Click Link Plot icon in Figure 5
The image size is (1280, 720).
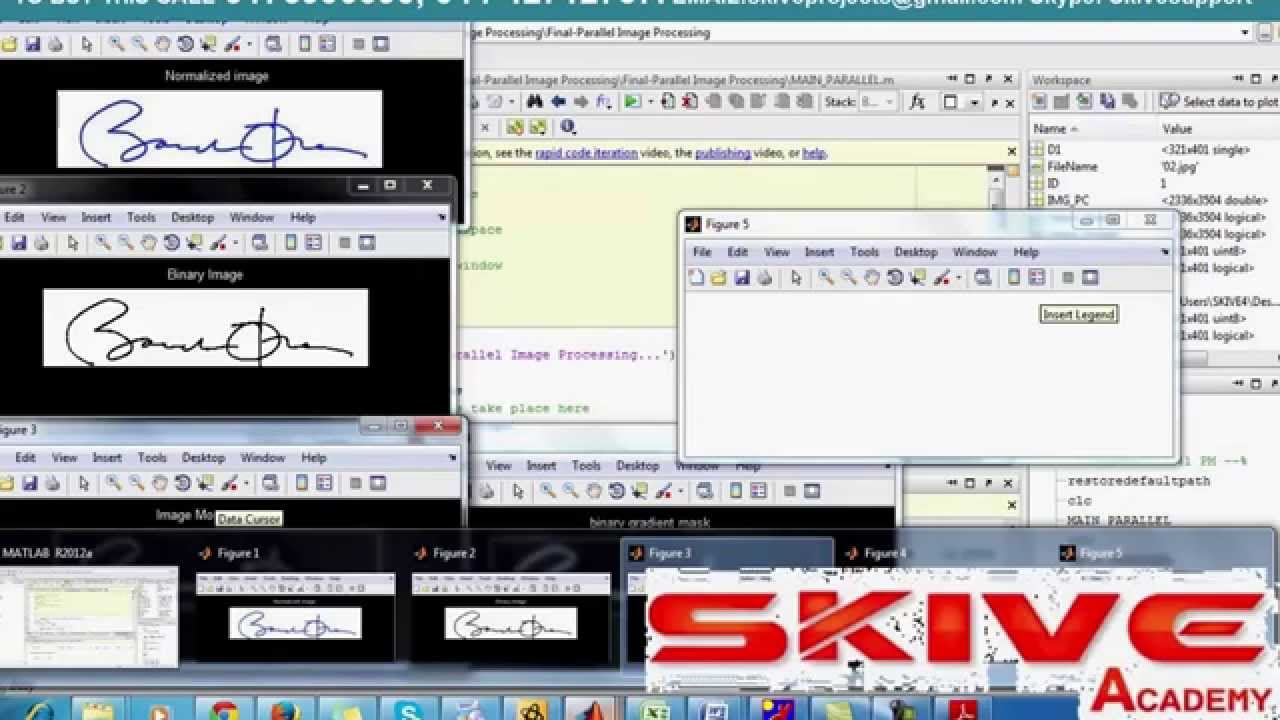click(x=983, y=278)
